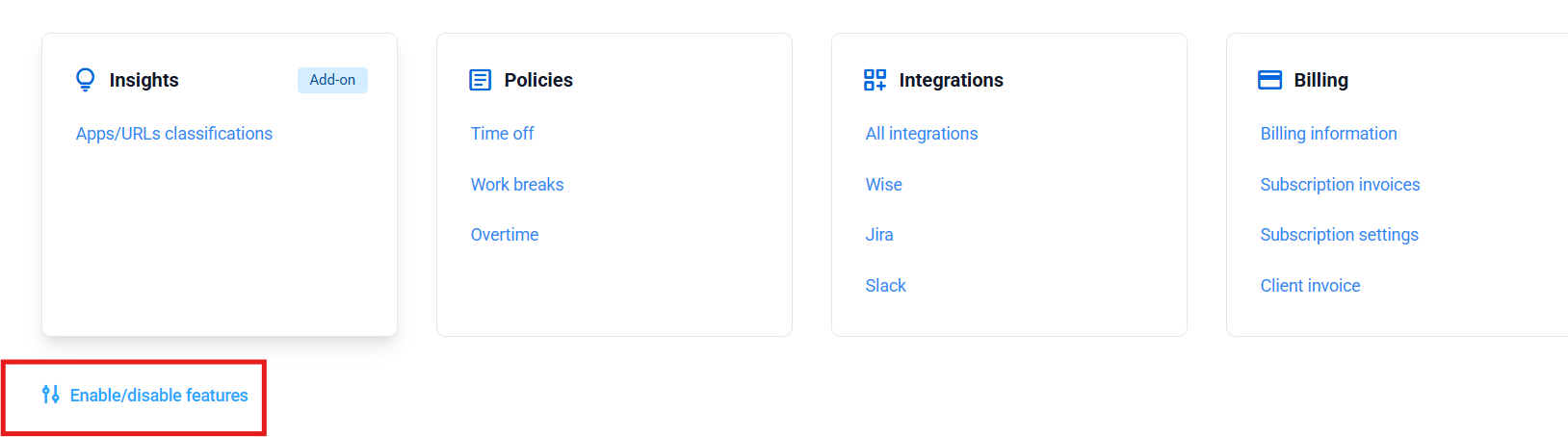This screenshot has width=1568, height=437.
Task: Open Billing information
Action: pyautogui.click(x=1329, y=134)
